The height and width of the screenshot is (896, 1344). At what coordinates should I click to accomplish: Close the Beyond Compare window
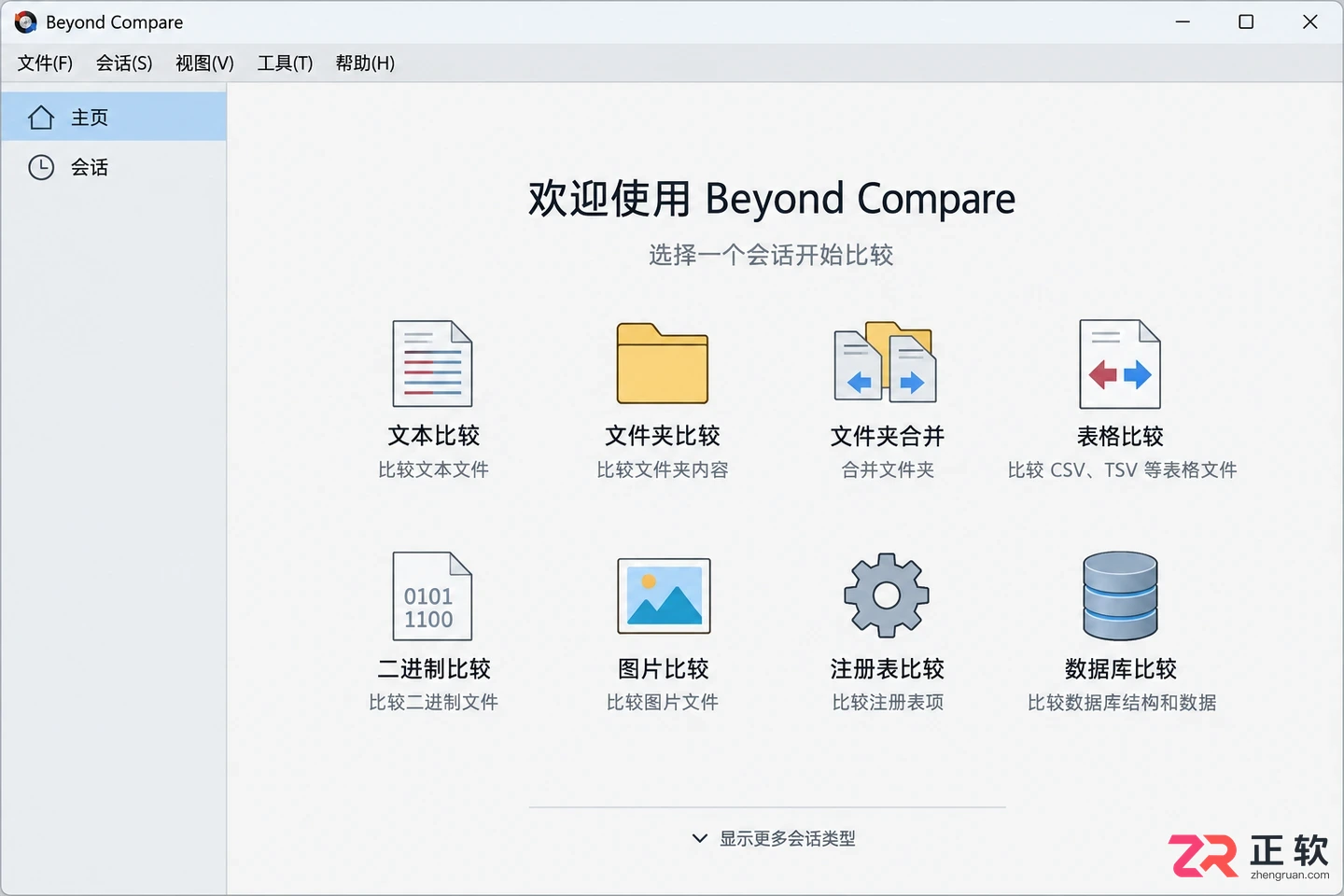click(1310, 21)
